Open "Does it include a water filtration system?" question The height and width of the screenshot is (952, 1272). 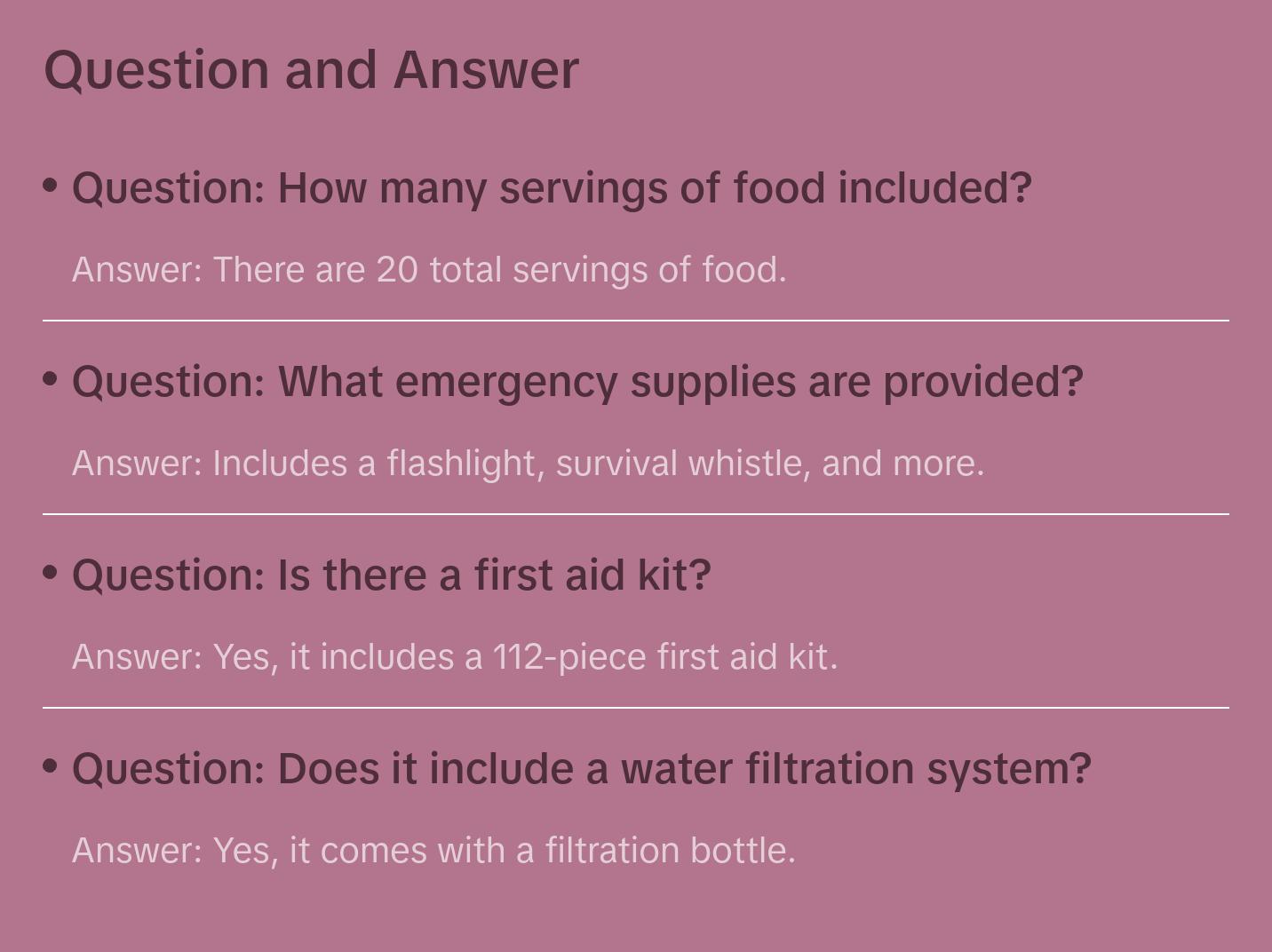coord(581,769)
